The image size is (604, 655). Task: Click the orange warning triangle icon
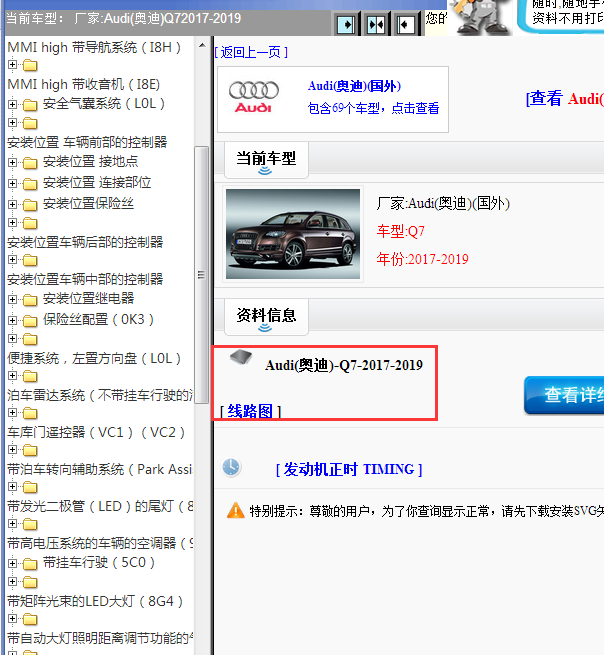236,510
